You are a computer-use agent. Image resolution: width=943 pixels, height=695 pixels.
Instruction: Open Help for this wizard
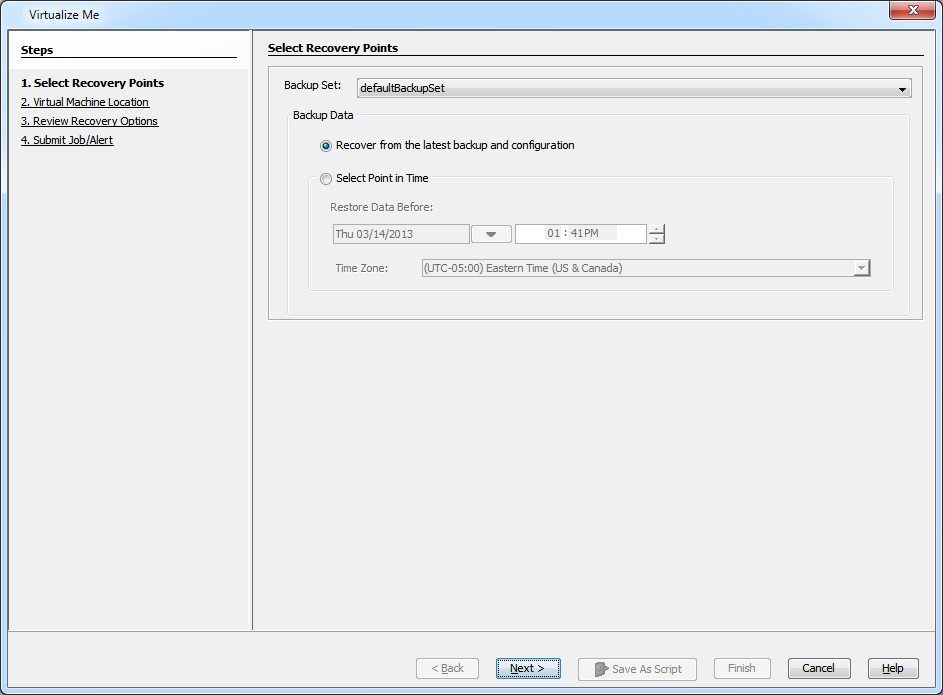coord(892,668)
